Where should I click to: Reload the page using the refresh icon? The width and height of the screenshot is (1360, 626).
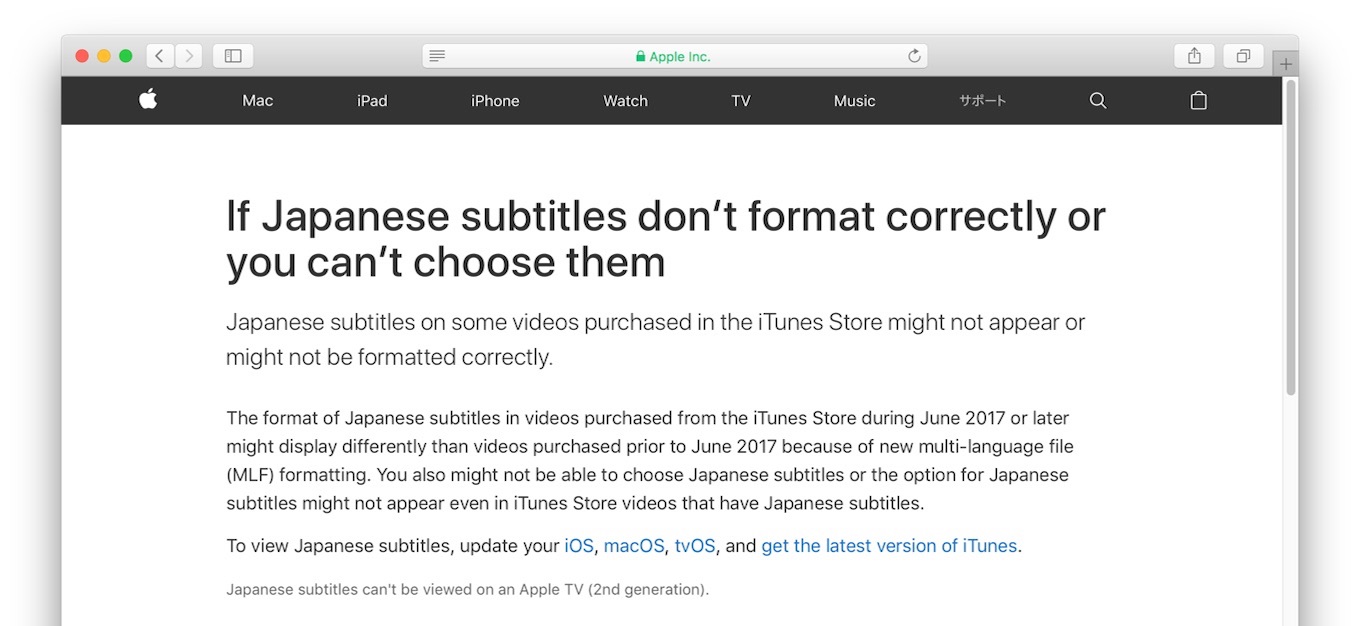pyautogui.click(x=913, y=55)
